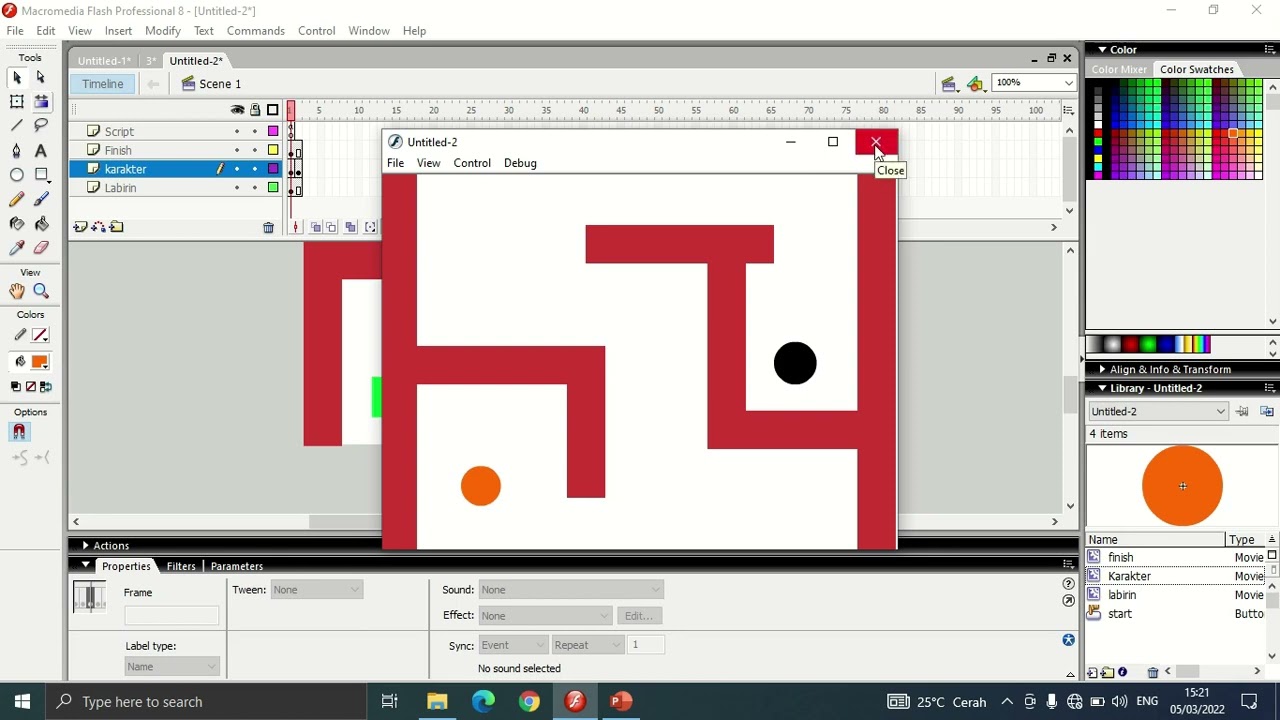
Task: Toggle lock dot of Labirin layer
Action: pyautogui.click(x=255, y=188)
